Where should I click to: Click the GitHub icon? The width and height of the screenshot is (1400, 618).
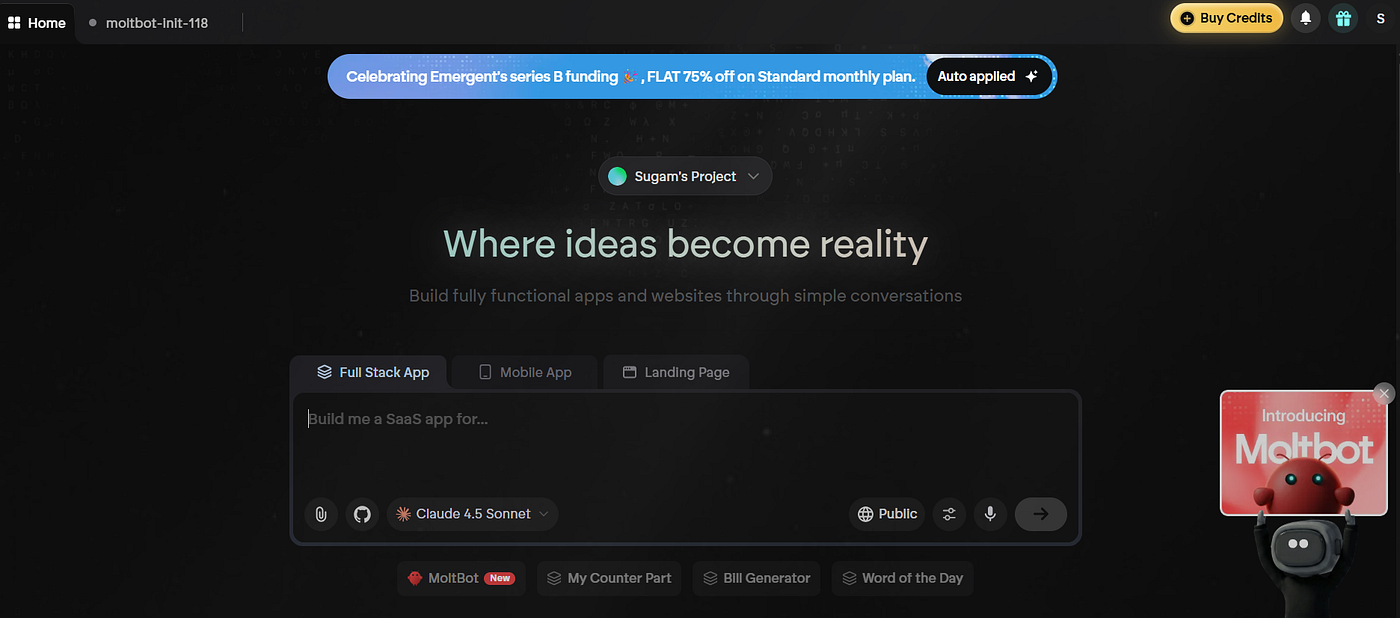tap(362, 514)
